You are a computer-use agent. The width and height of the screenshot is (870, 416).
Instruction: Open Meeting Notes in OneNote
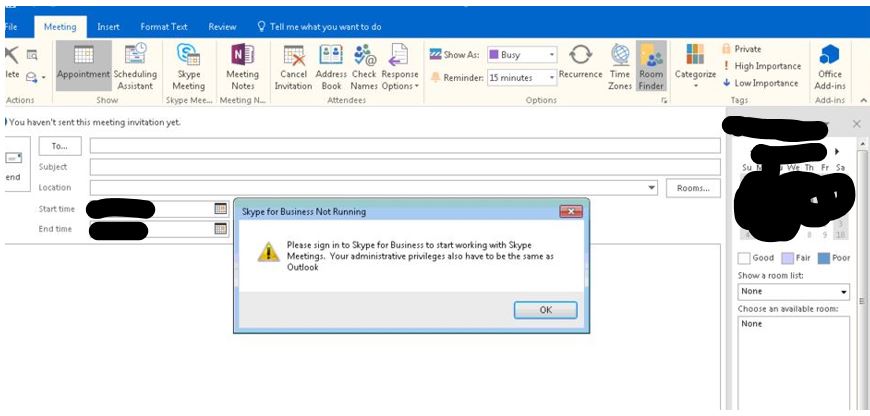coord(242,65)
